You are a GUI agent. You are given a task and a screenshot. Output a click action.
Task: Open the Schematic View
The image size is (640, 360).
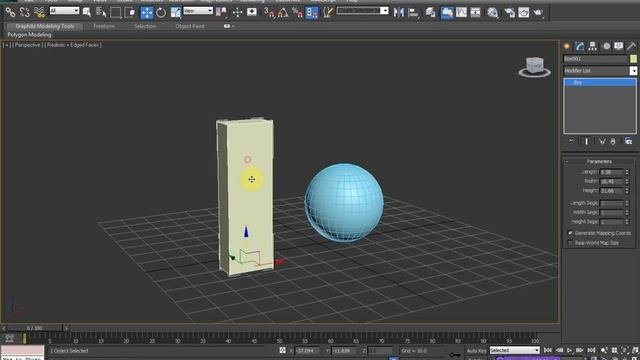click(476, 13)
